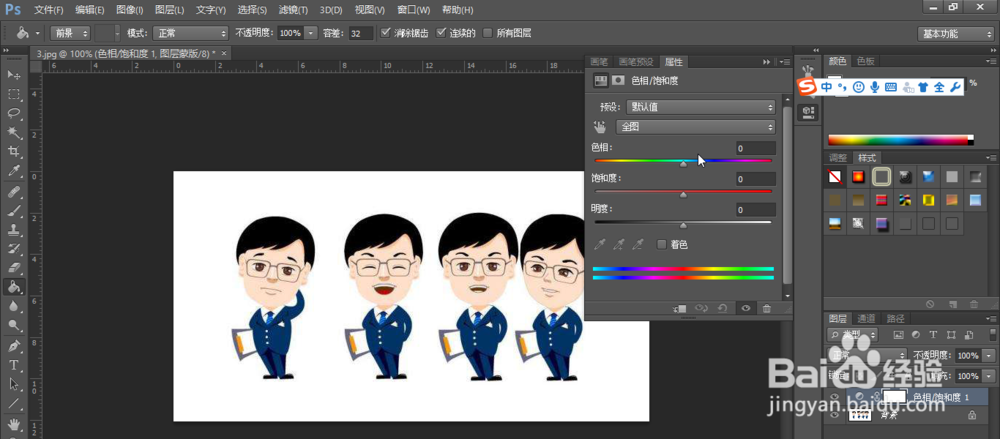This screenshot has width=1000, height=439.
Task: Open the Layers panel 不透明度 dropdown arrow
Action: point(989,355)
